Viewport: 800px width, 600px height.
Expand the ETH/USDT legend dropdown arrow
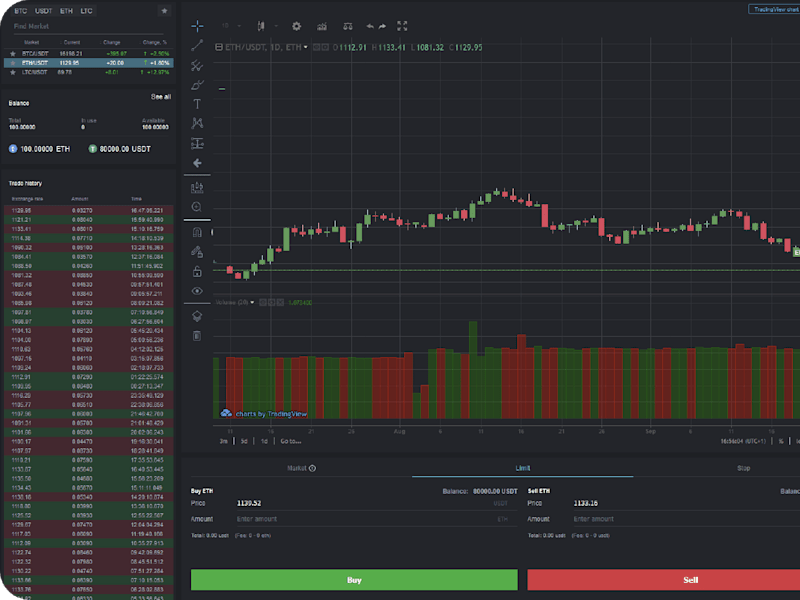point(306,47)
